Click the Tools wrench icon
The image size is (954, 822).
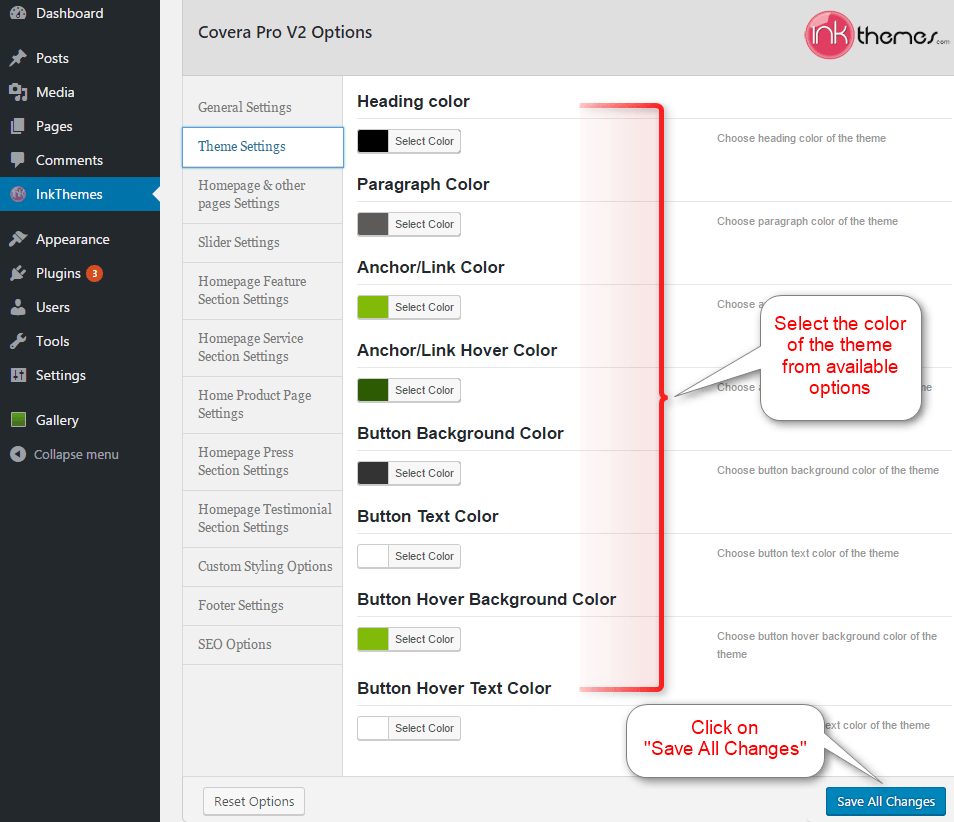pyautogui.click(x=18, y=341)
